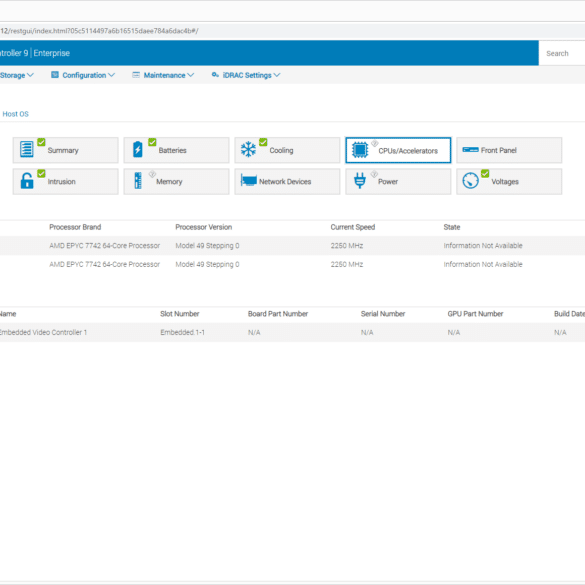Expand the Storage menu chevron
585x585 pixels.
[30, 75]
